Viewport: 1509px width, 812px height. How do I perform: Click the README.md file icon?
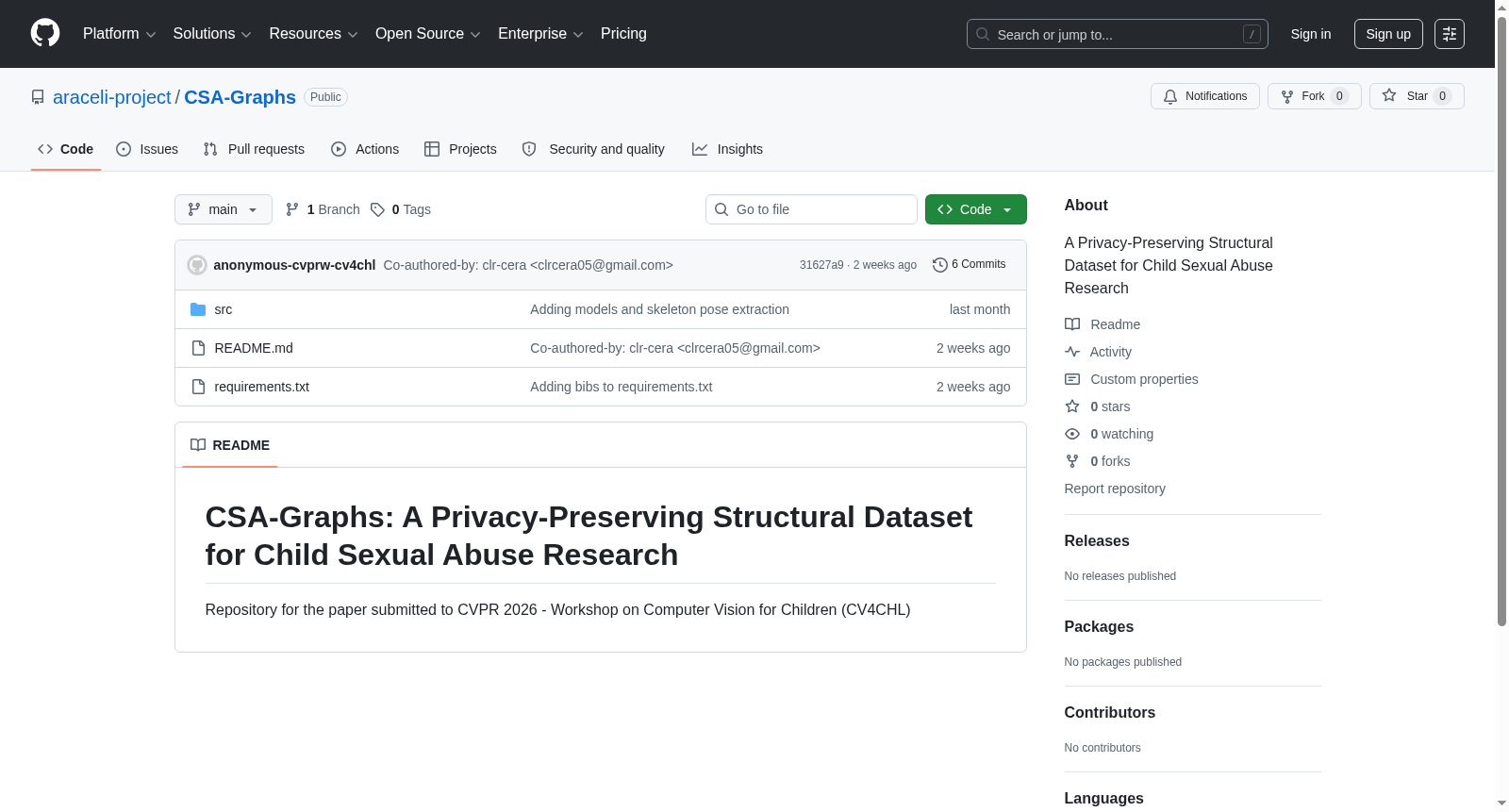click(198, 348)
